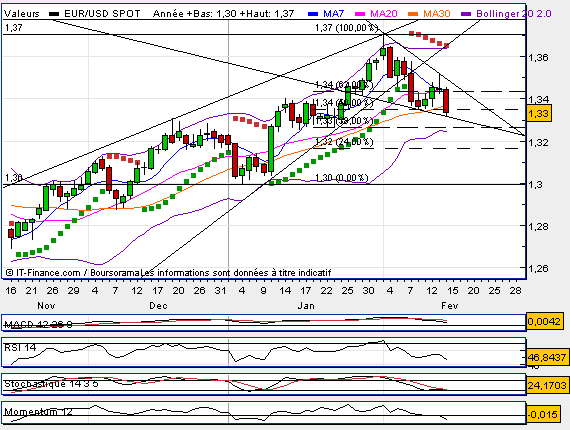This screenshot has height=430, width=570.
Task: Click the 'MACD 12 26 9' indicator label
Action: pos(38,324)
